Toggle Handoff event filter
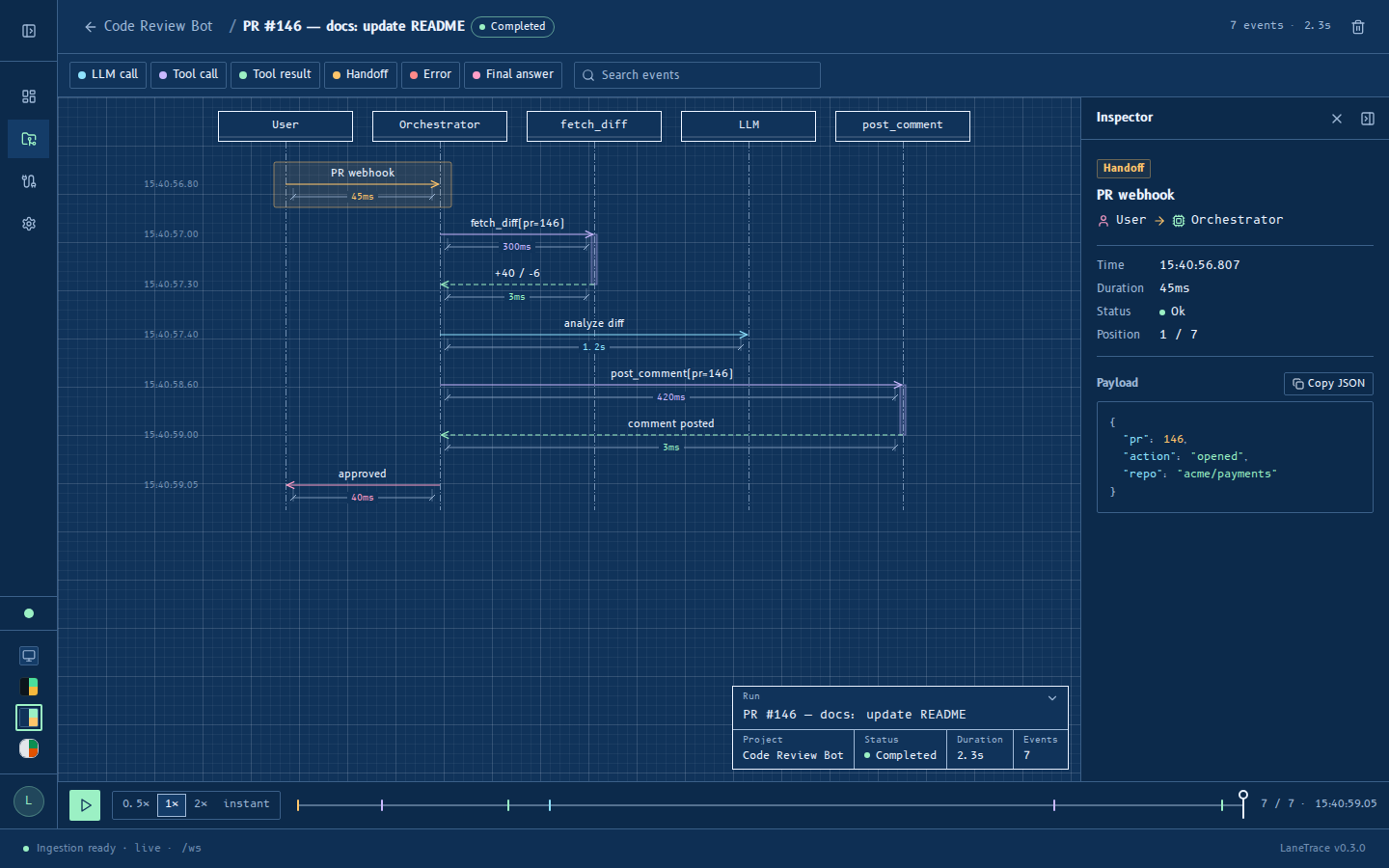Image resolution: width=1389 pixels, height=868 pixels. click(361, 74)
